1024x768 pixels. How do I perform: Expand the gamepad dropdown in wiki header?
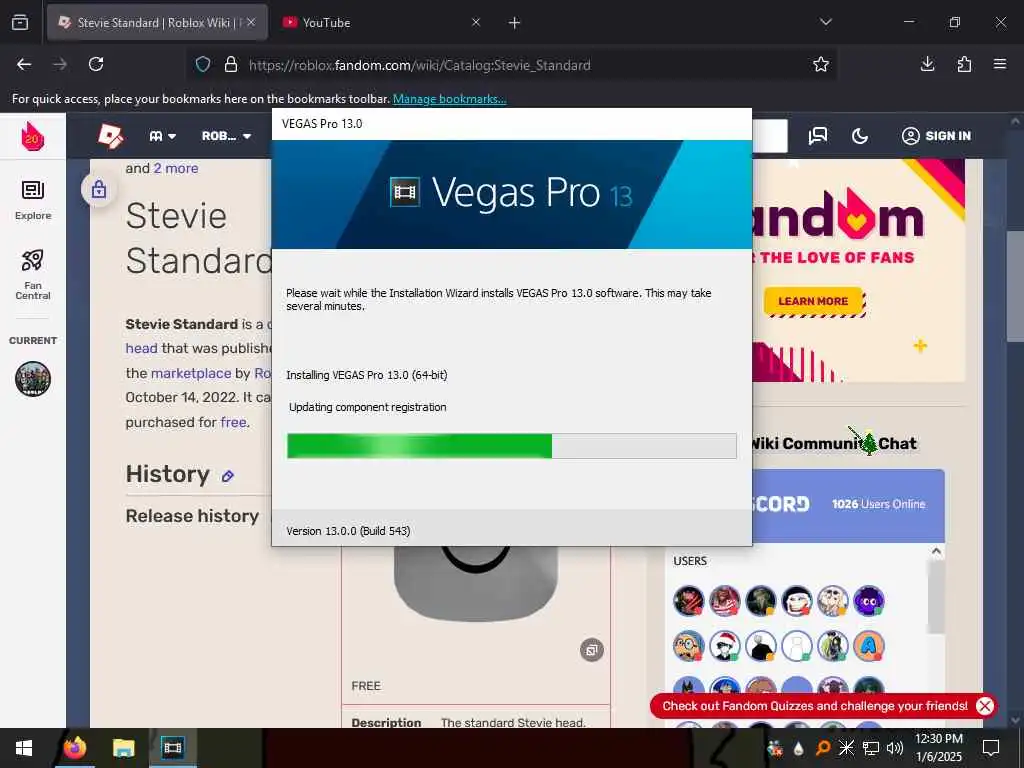163,136
